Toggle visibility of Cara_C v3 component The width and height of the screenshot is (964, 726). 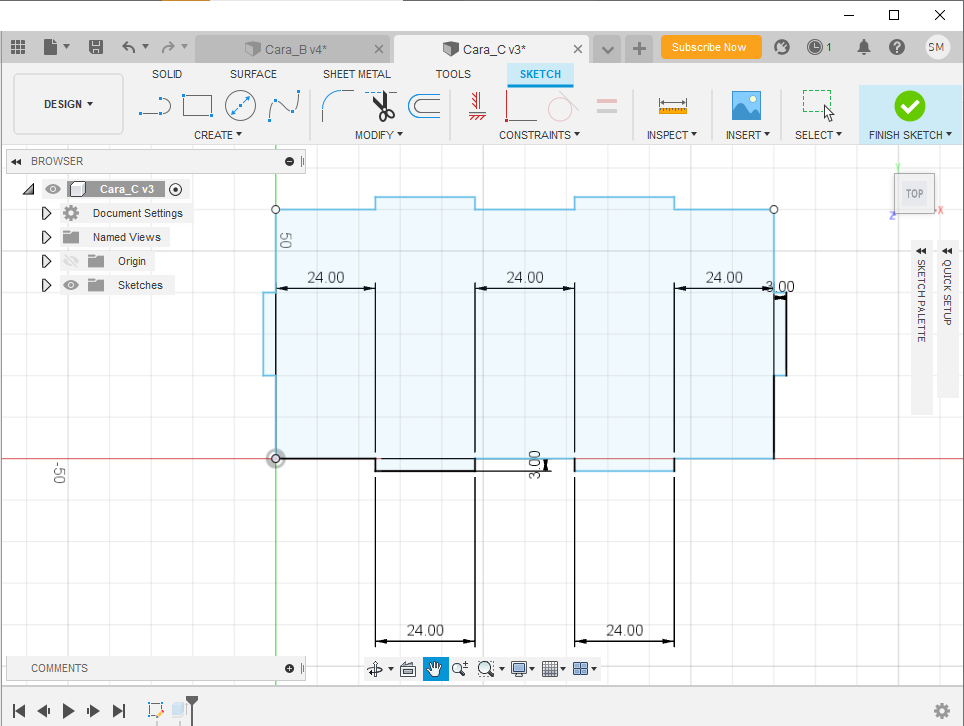(x=53, y=189)
